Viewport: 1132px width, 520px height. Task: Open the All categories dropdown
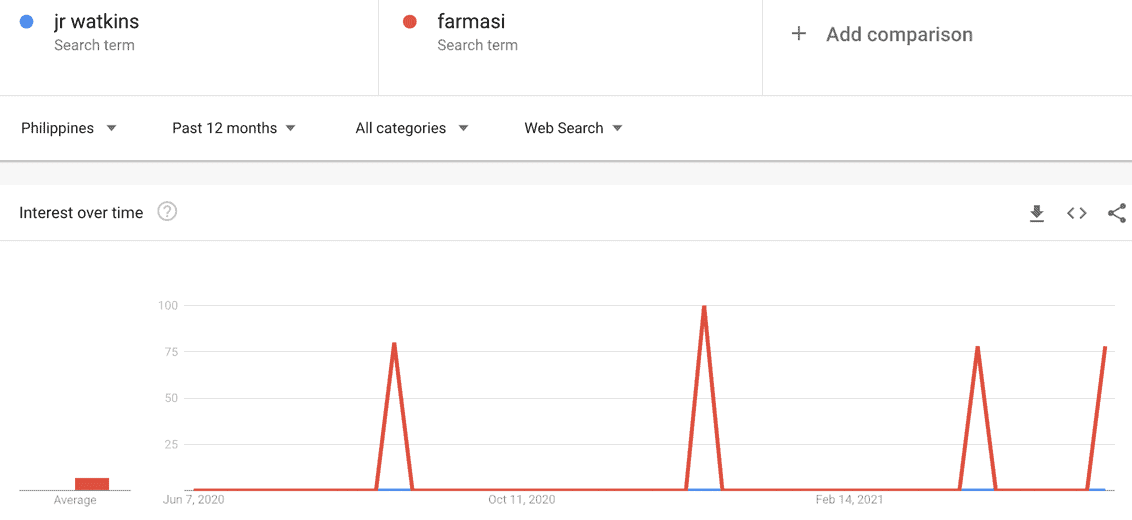(x=412, y=129)
